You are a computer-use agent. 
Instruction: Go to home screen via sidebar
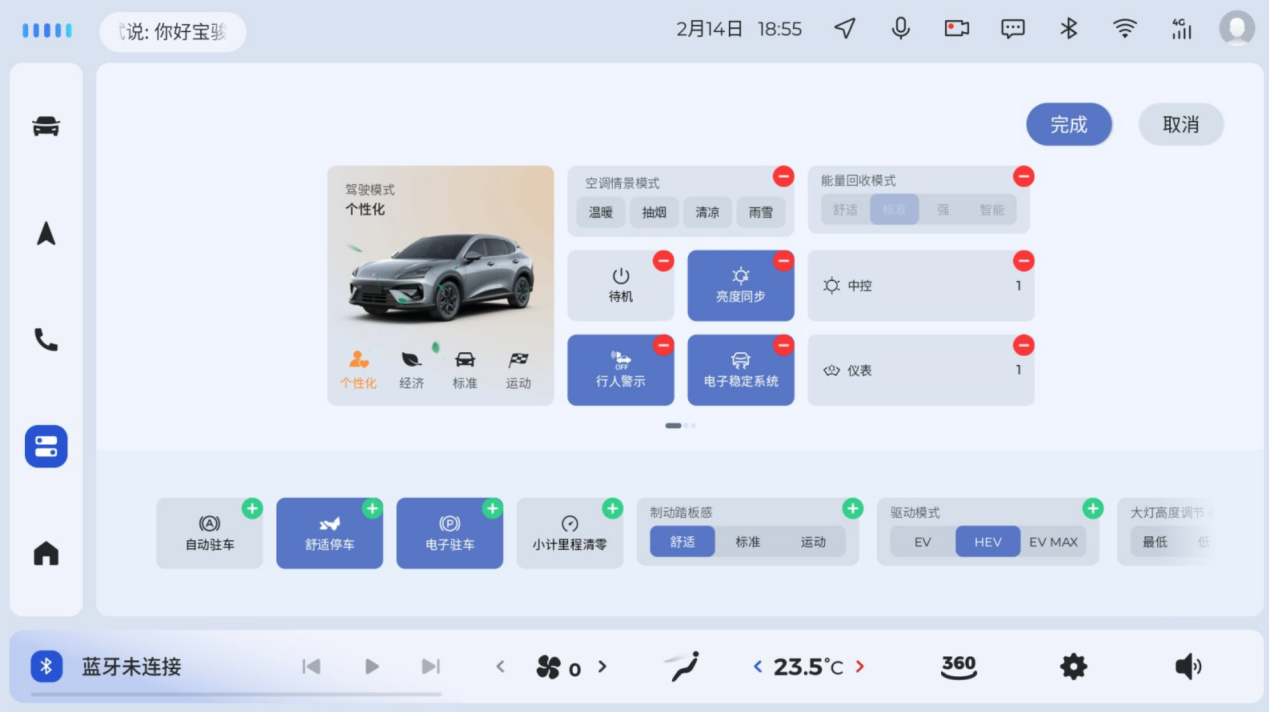coord(46,553)
